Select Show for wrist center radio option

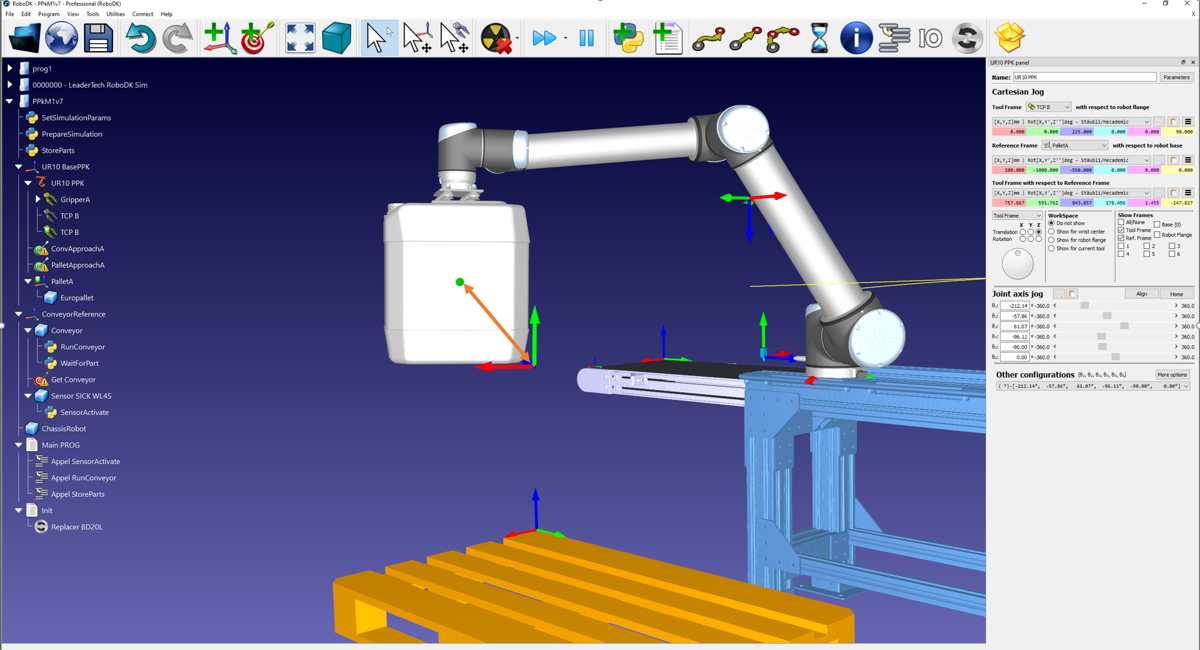[x=1051, y=232]
